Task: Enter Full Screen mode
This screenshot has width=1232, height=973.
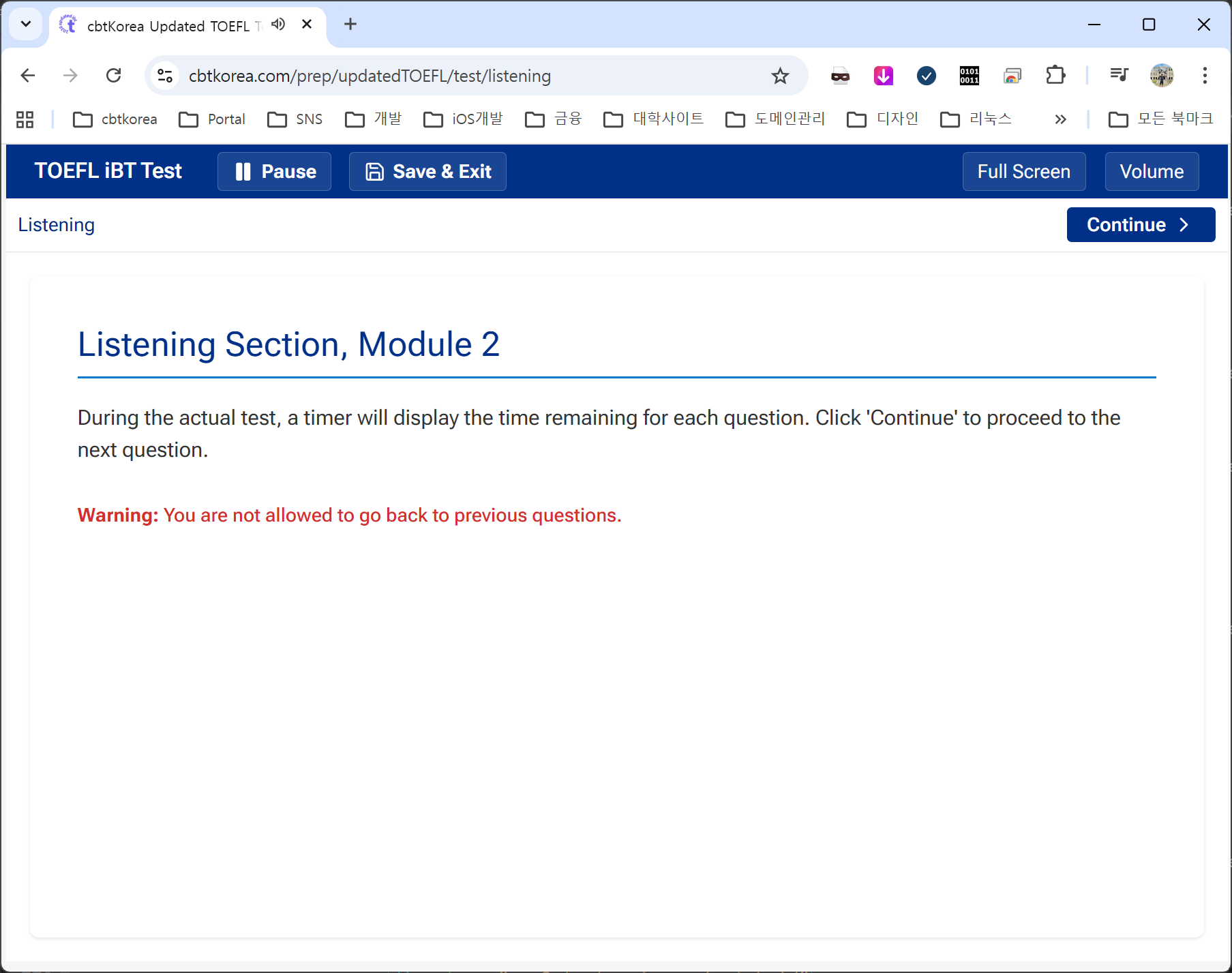Action: tap(1023, 171)
